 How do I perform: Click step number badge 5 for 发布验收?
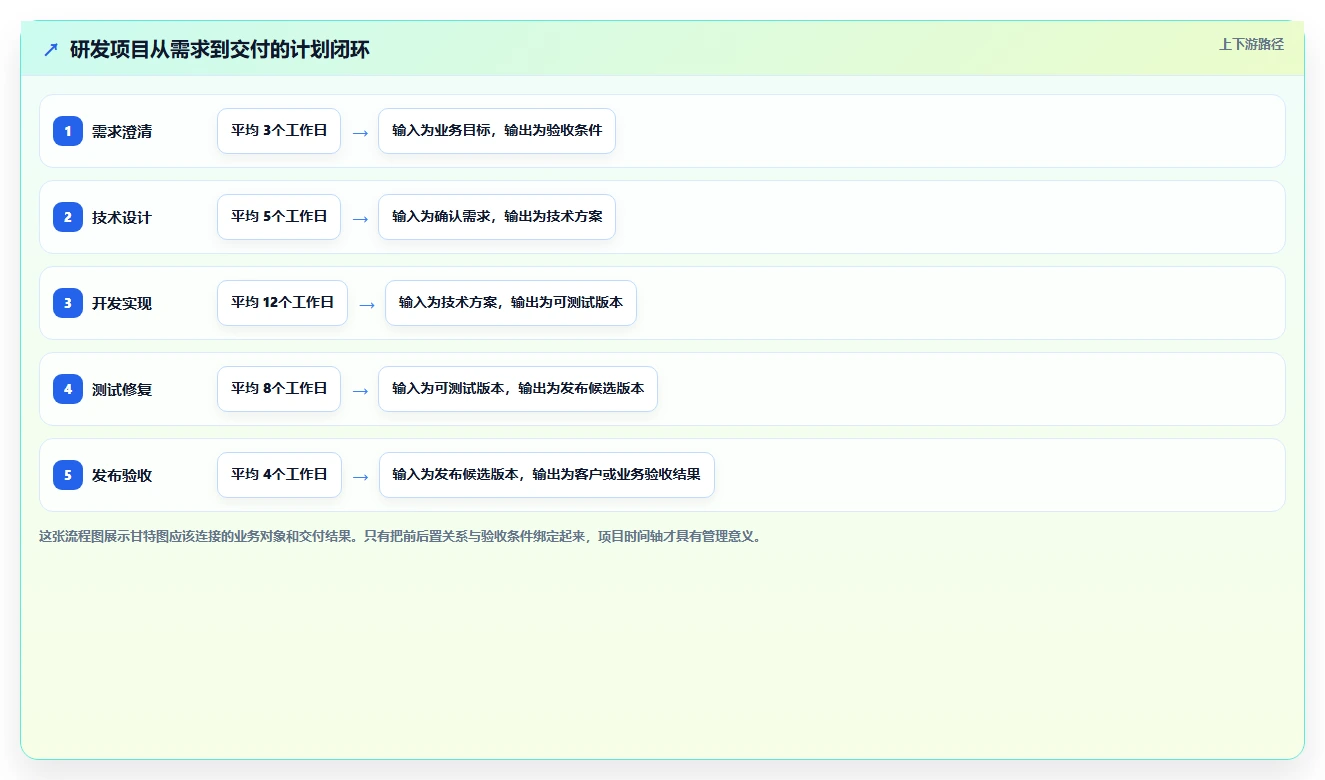pyautogui.click(x=68, y=475)
